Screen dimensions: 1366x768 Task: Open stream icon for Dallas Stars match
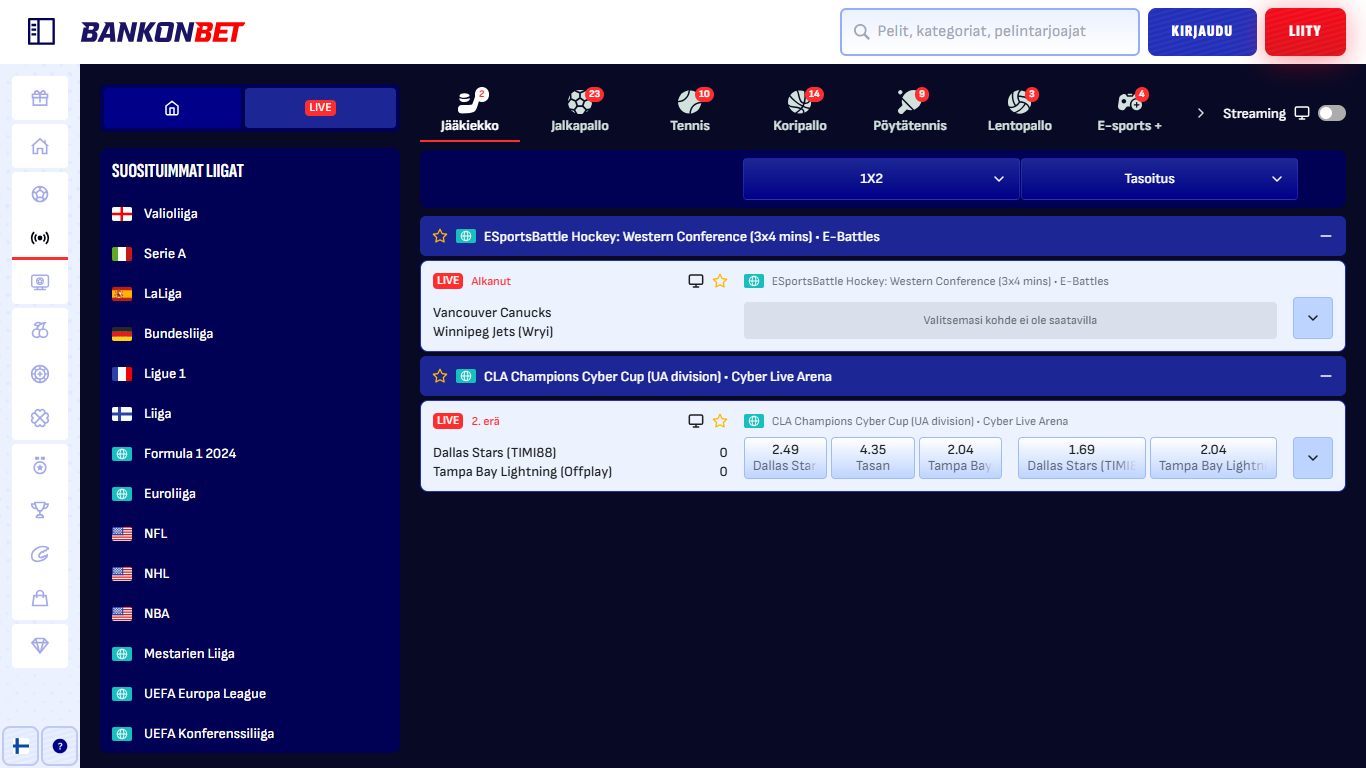(x=696, y=421)
